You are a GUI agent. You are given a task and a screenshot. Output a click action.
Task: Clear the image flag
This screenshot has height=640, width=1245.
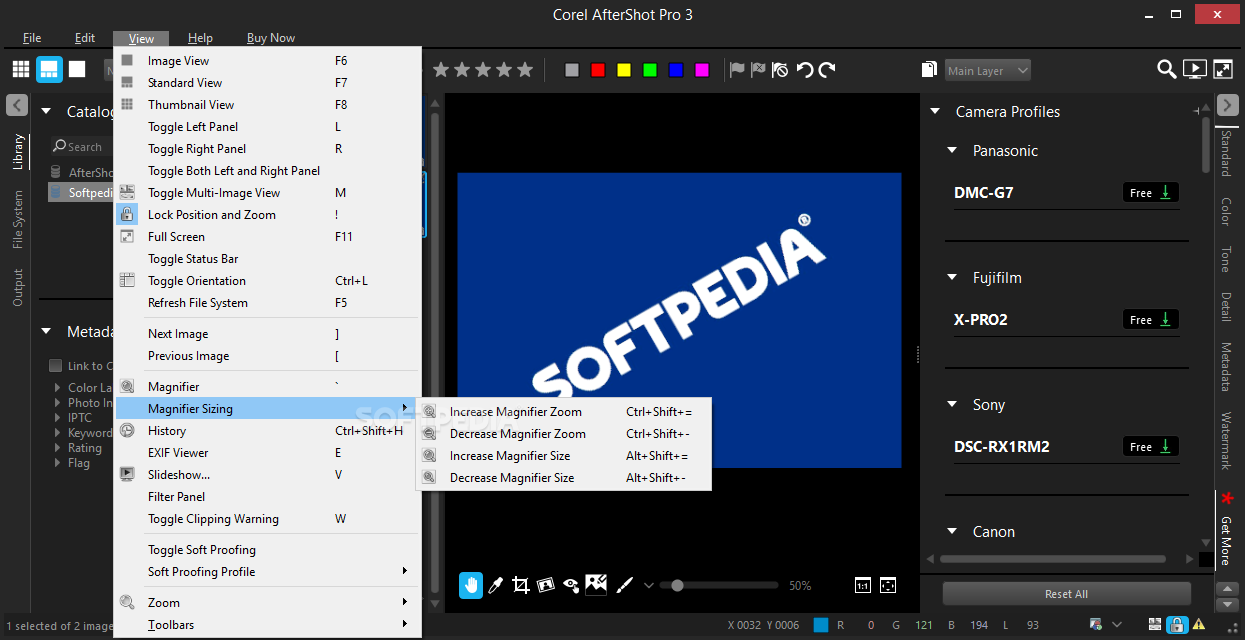780,69
